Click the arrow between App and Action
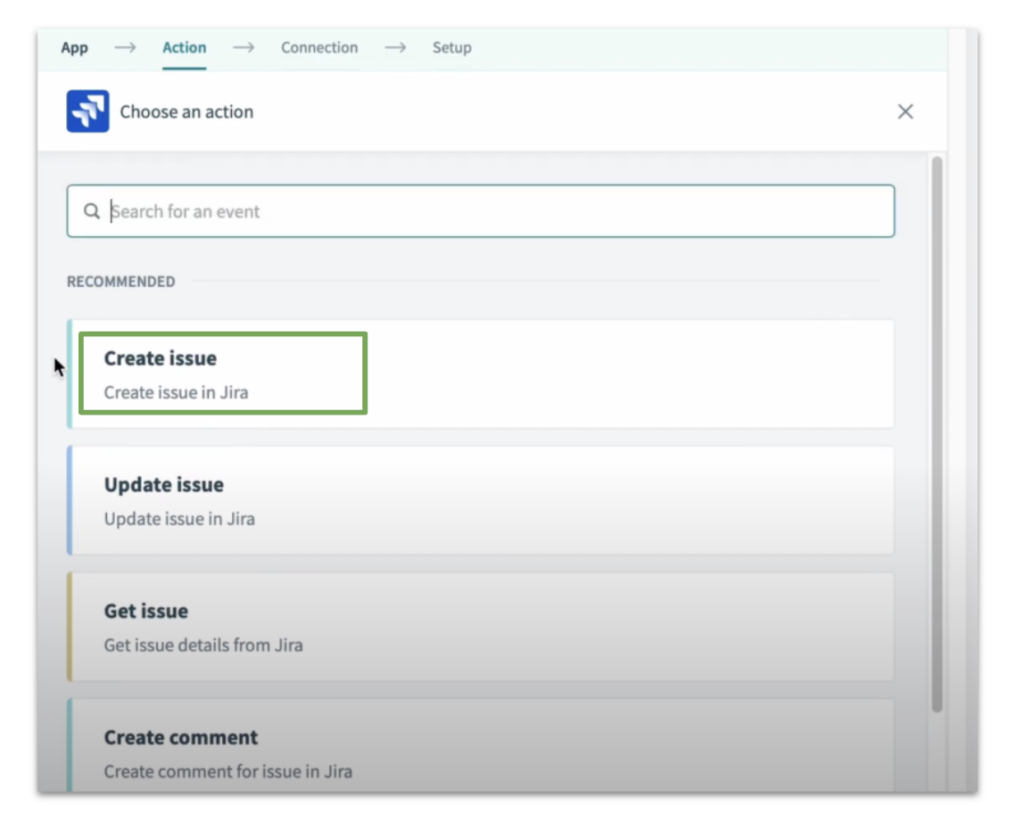Screen dimensions: 1024x838 pyautogui.click(x=124, y=47)
